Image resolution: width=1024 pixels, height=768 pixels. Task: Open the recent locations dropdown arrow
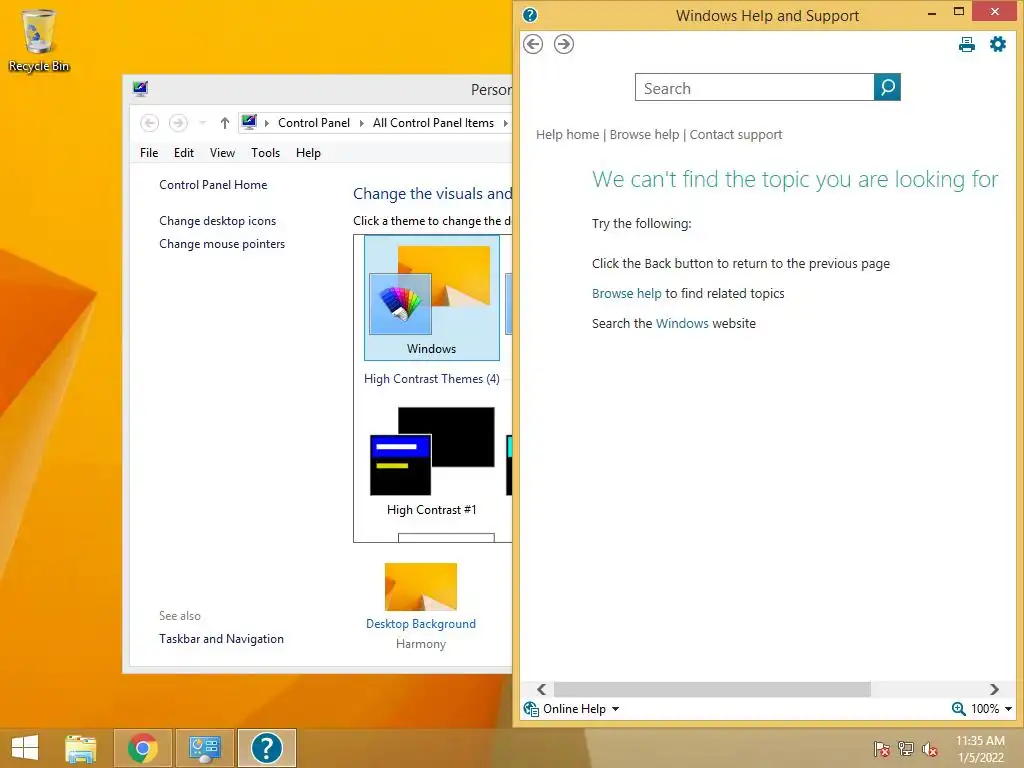[x=202, y=123]
